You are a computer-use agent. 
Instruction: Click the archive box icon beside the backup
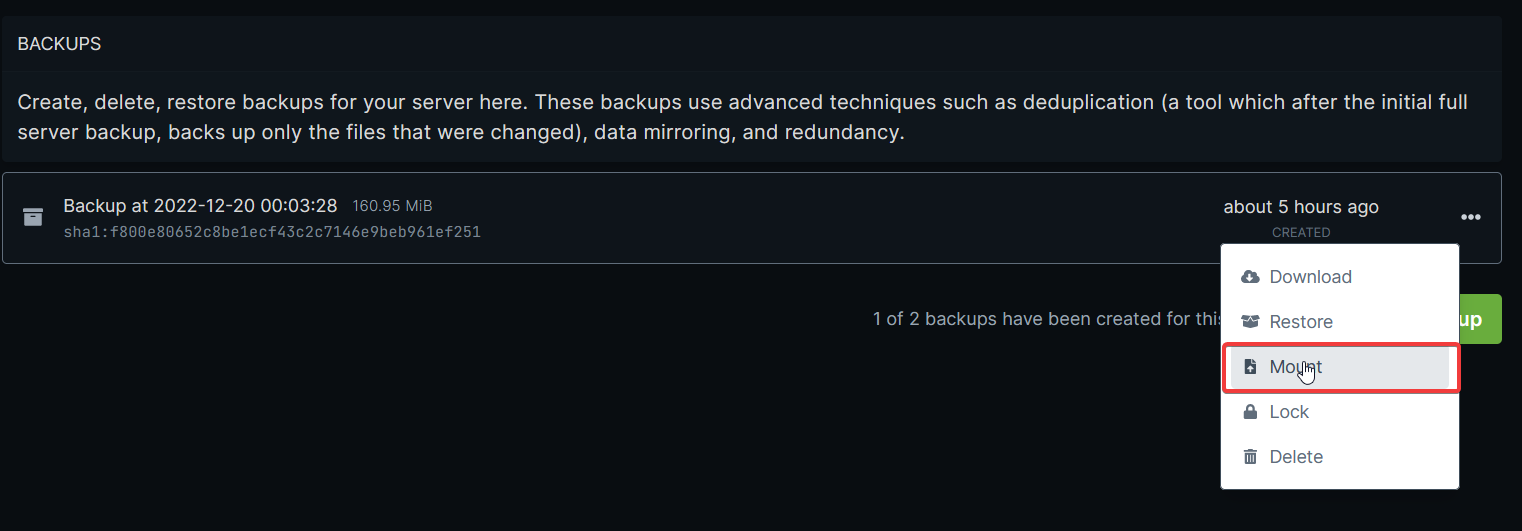pyautogui.click(x=33, y=217)
